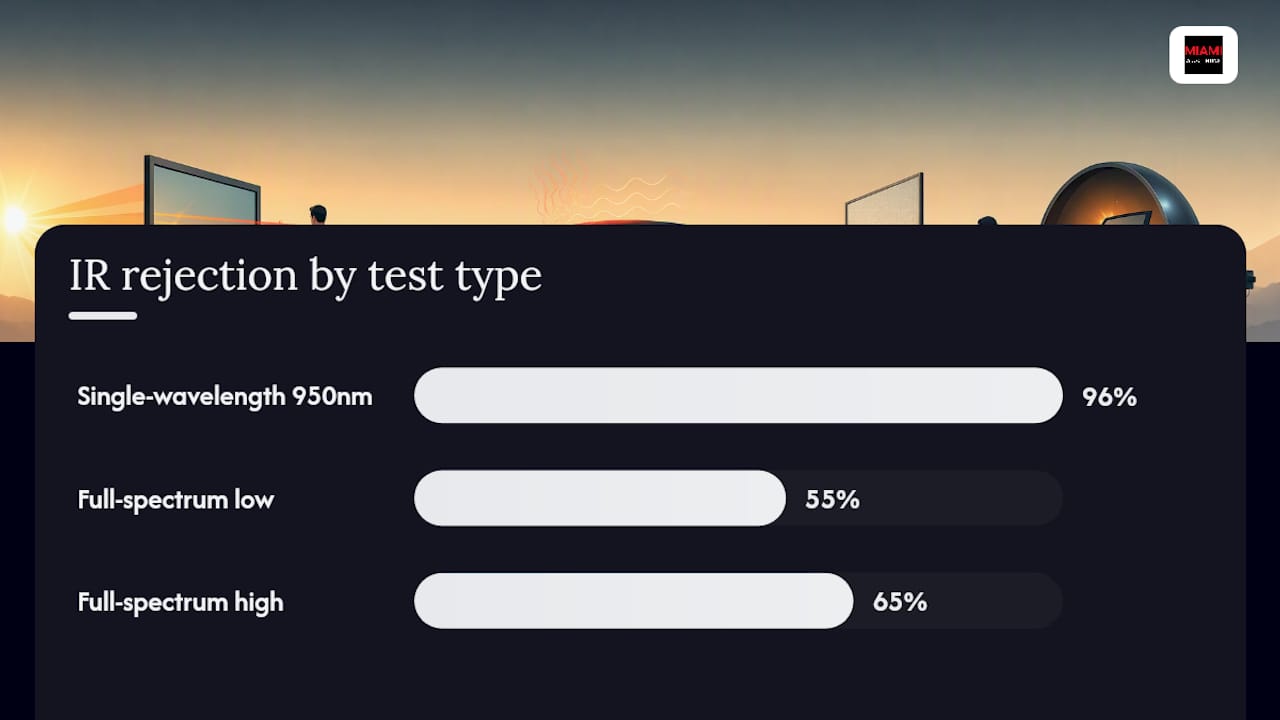The width and height of the screenshot is (1280, 720).
Task: Click the short white underline below title
Action: click(103, 316)
